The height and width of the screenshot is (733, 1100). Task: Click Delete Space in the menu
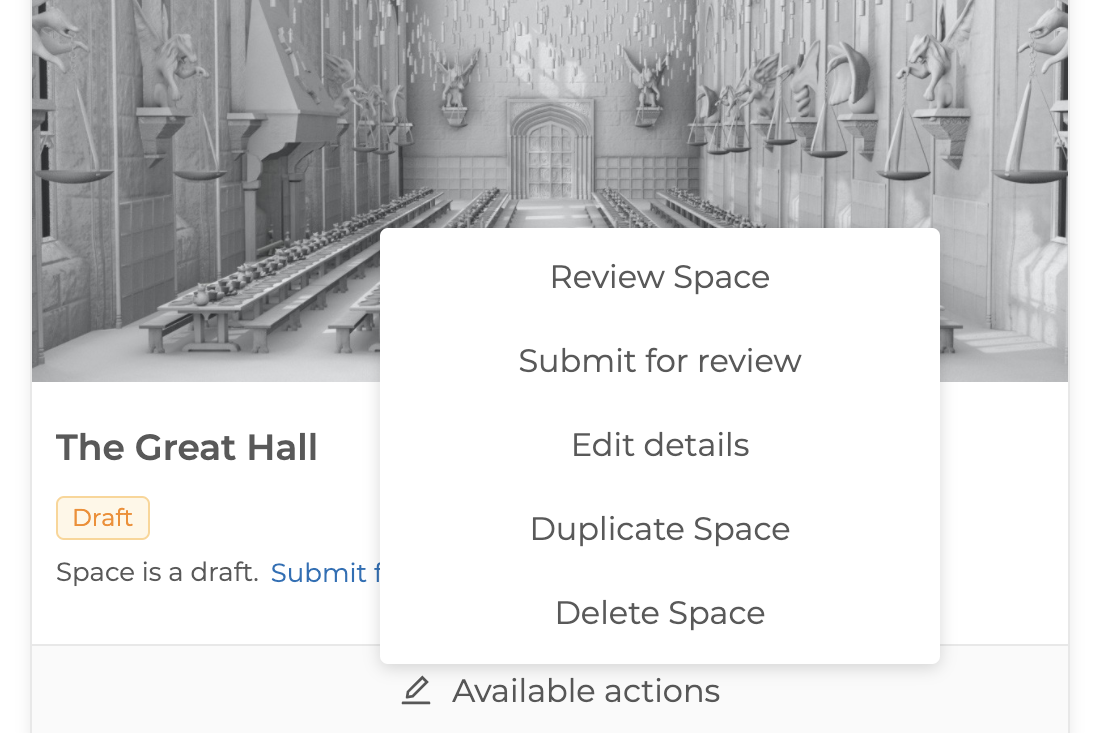(x=660, y=613)
